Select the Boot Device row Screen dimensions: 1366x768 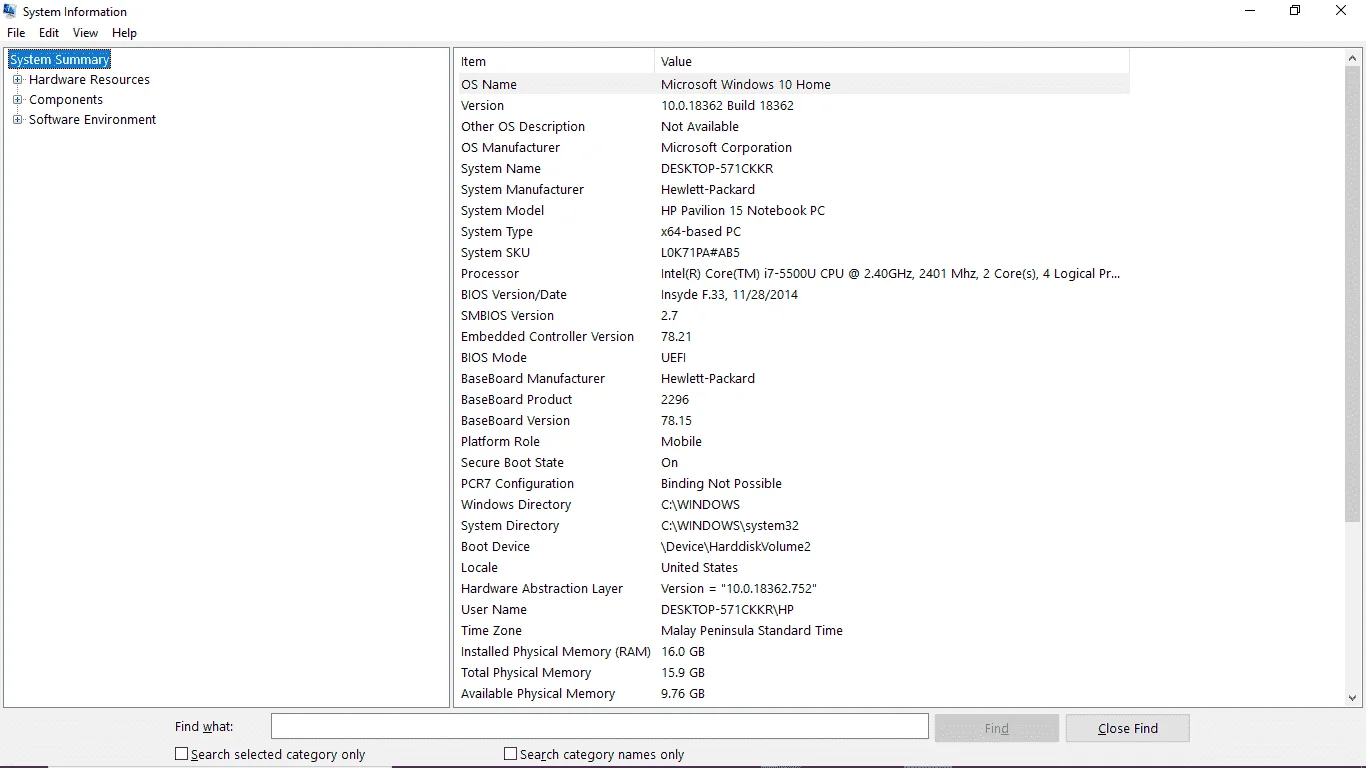[x=794, y=547]
